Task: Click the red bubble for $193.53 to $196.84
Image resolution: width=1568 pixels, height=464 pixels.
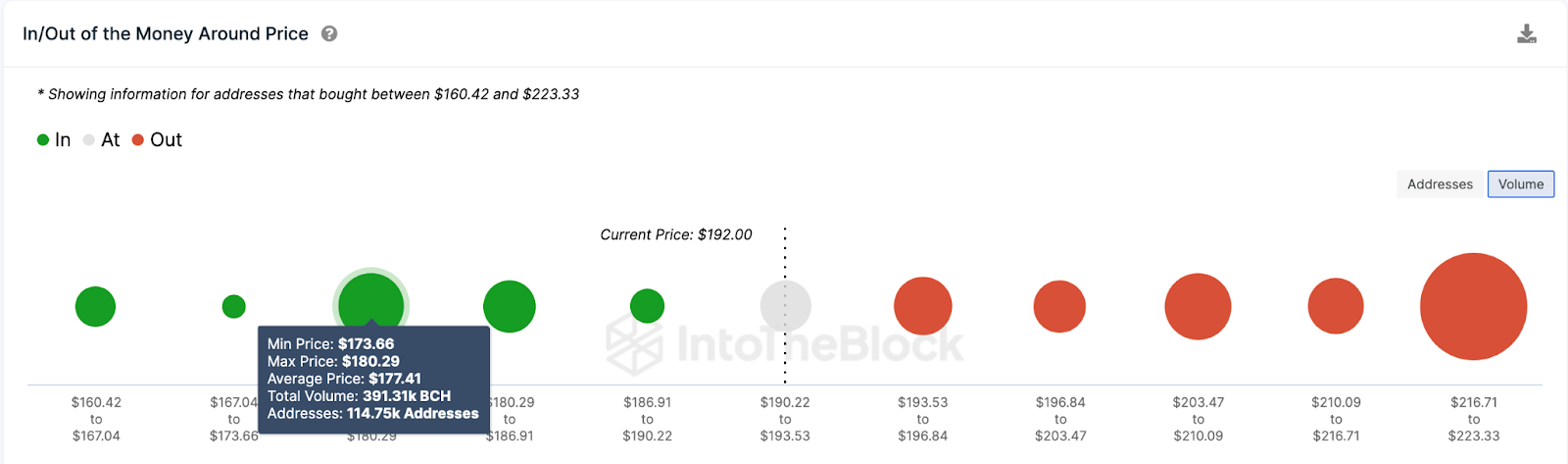Action: point(923,306)
